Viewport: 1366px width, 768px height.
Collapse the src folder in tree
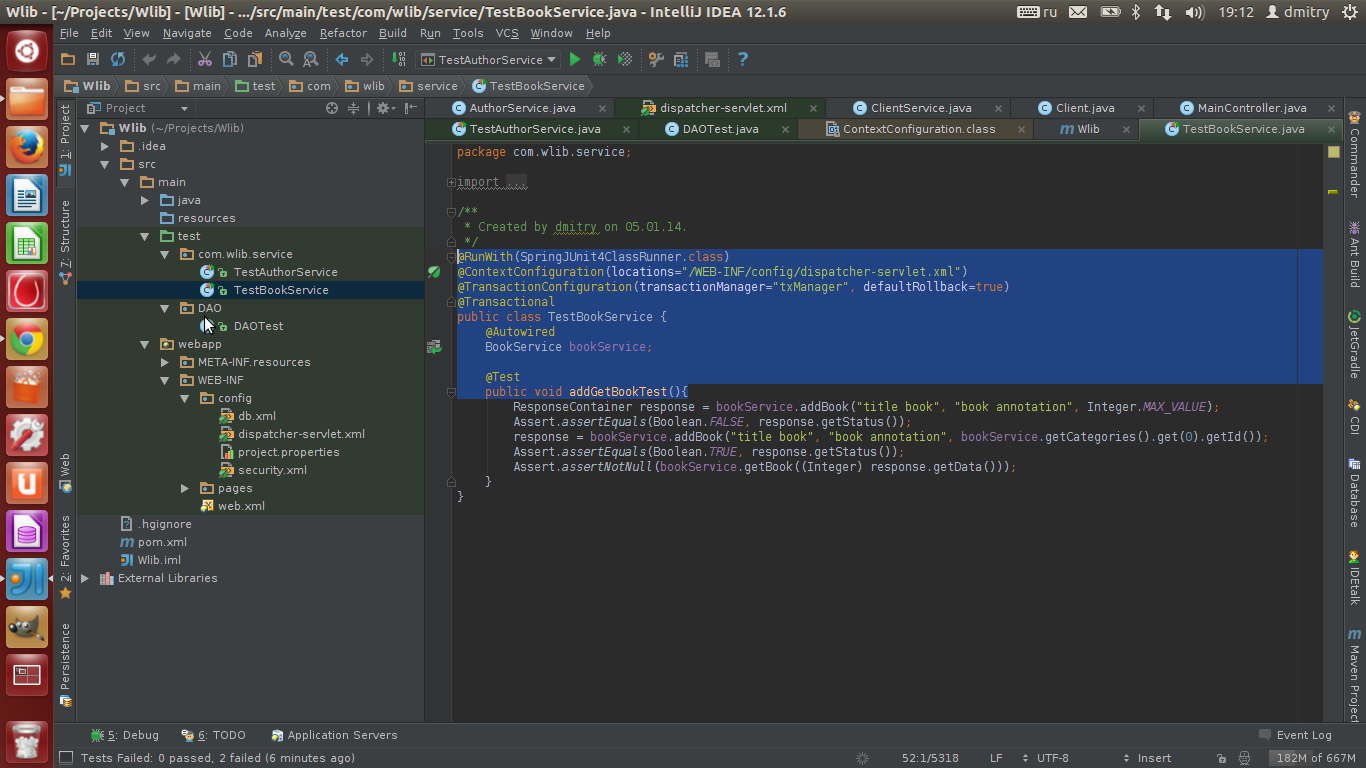[x=105, y=164]
